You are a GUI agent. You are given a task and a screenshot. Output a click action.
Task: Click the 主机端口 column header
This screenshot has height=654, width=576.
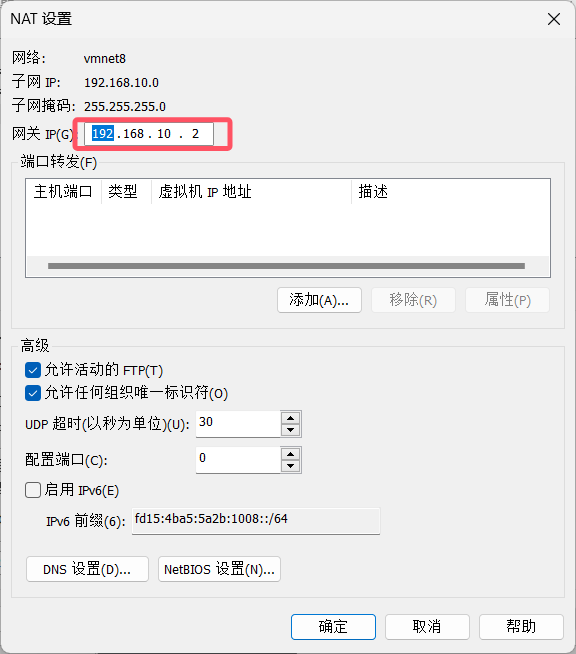[63, 191]
